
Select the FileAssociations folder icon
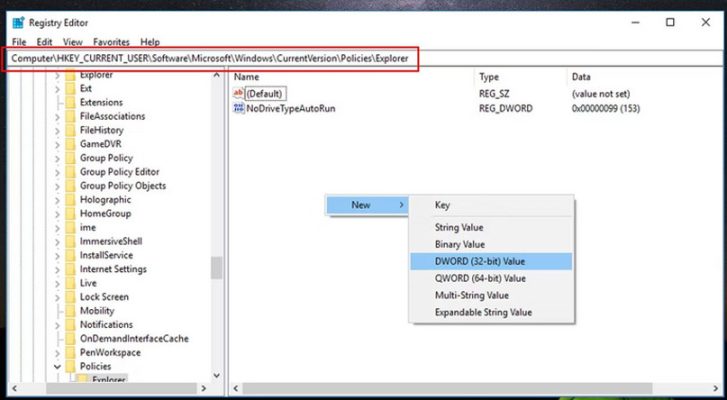click(70, 116)
